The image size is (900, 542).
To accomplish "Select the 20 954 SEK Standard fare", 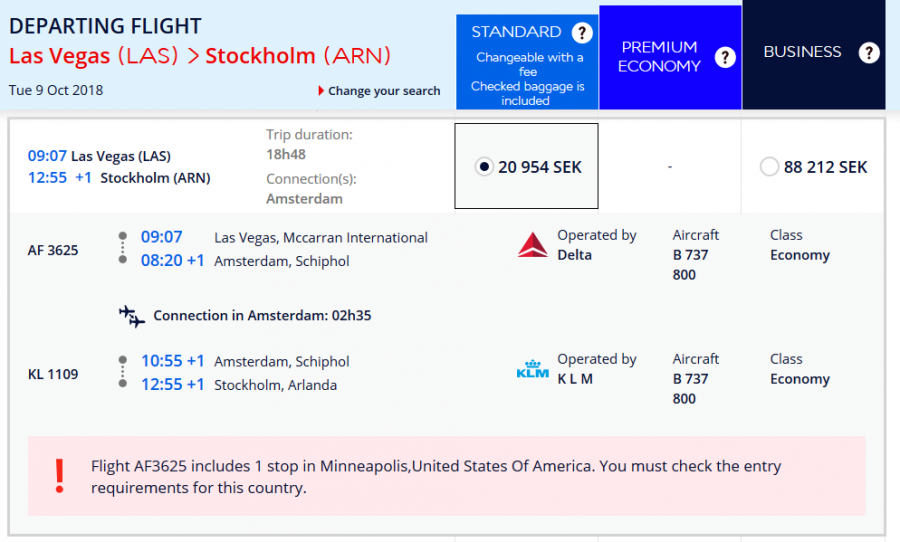I will [x=485, y=167].
